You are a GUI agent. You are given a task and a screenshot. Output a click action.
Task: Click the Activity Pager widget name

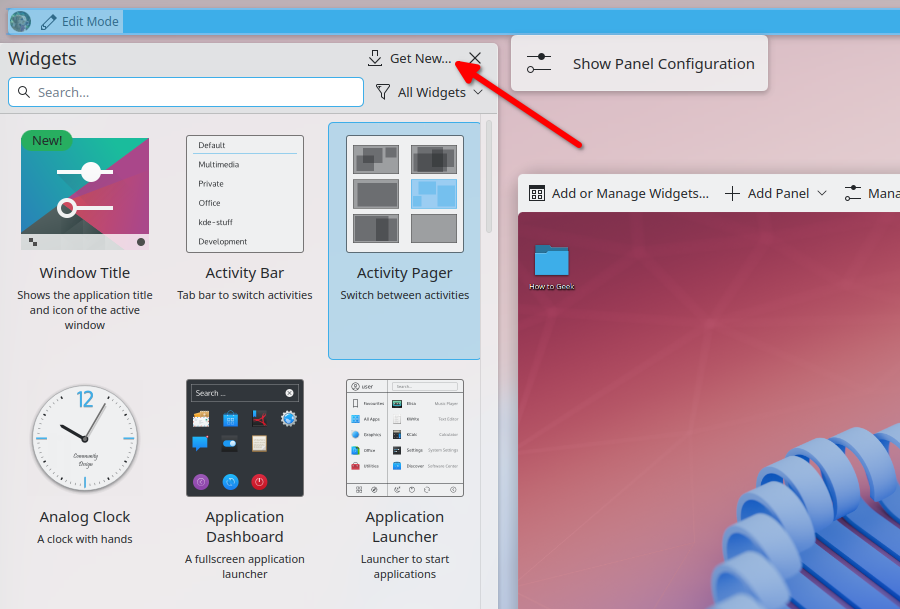405,273
